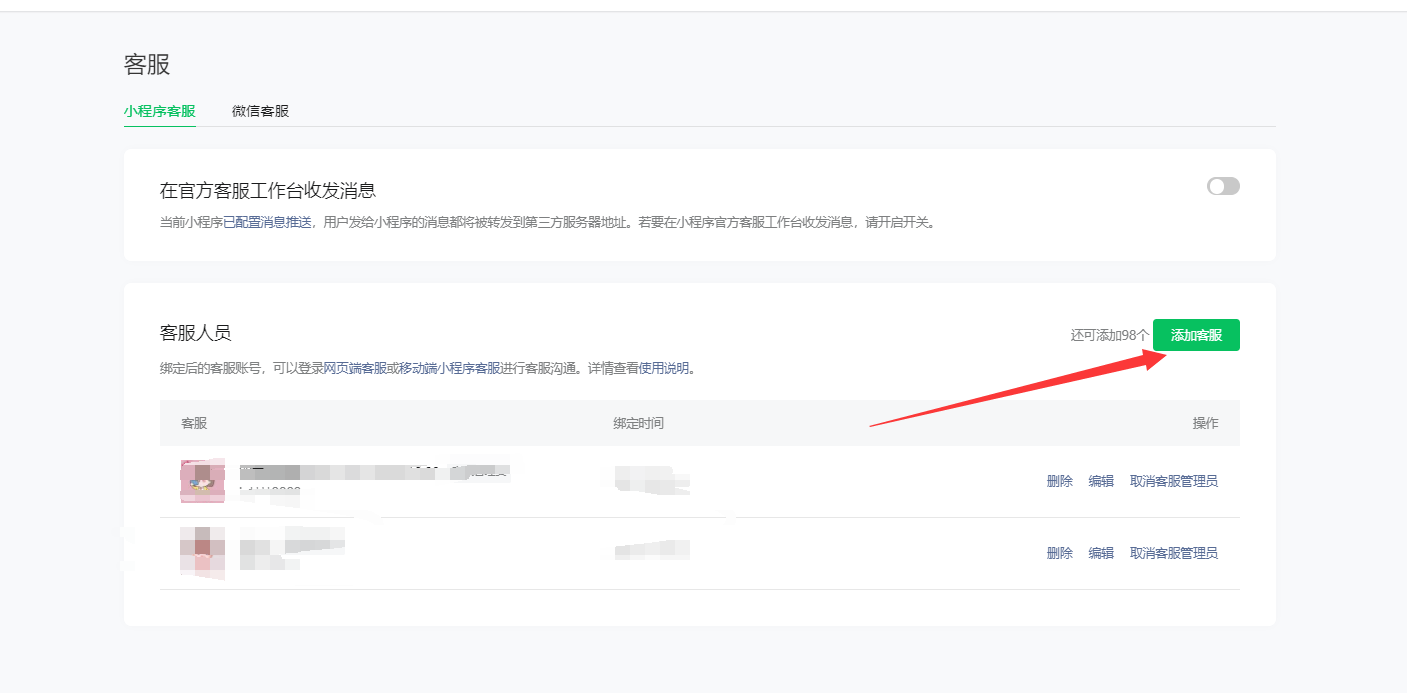Open the 微信客服 tab
This screenshot has height=693, width=1407.
pos(260,111)
